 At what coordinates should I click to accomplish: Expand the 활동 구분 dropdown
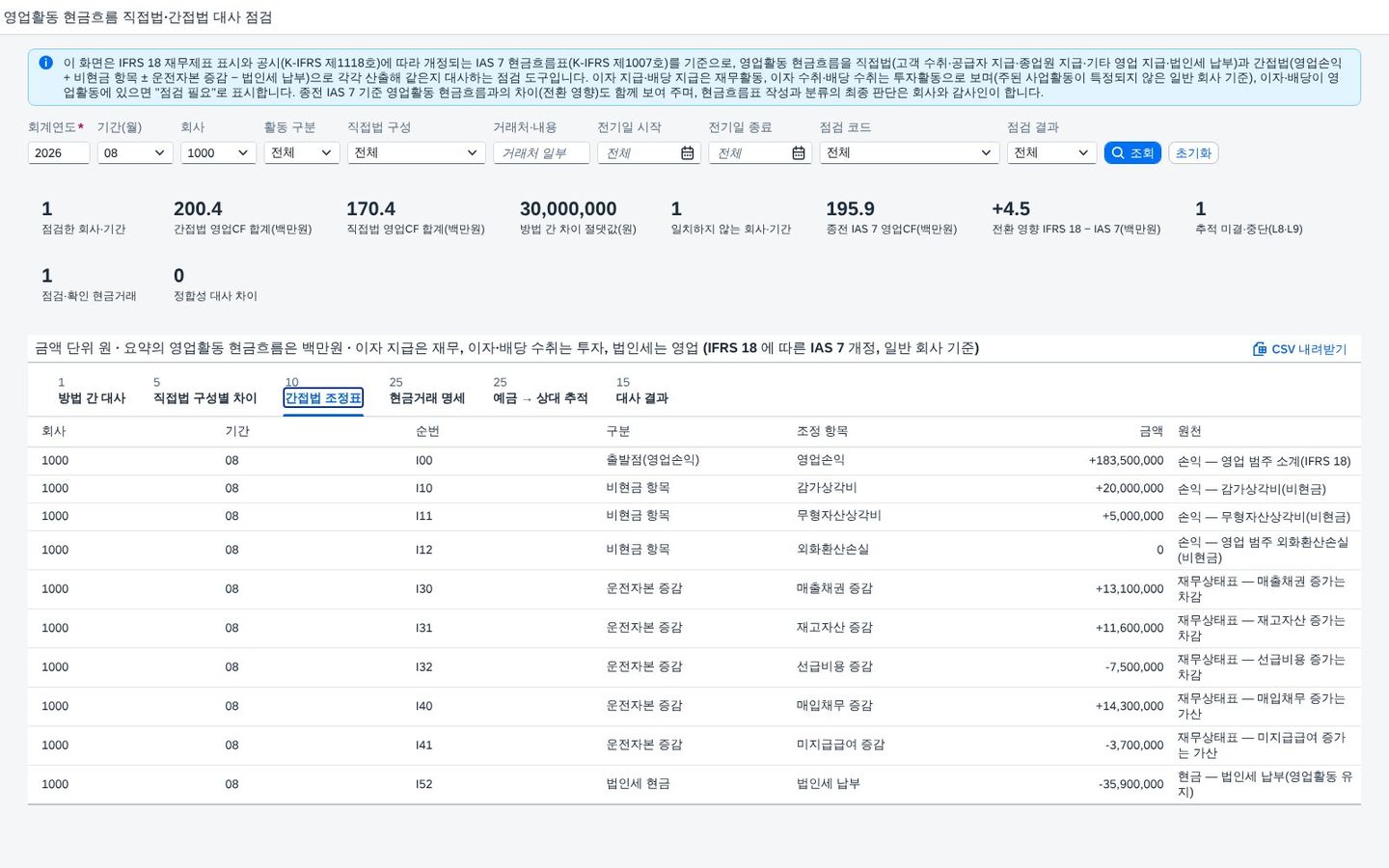tap(302, 153)
